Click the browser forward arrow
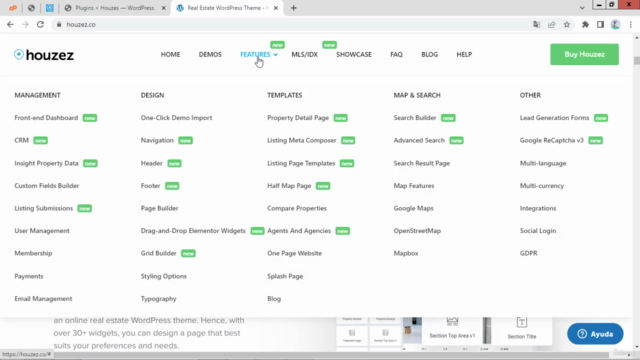This screenshot has width=640, height=360. [x=25, y=24]
